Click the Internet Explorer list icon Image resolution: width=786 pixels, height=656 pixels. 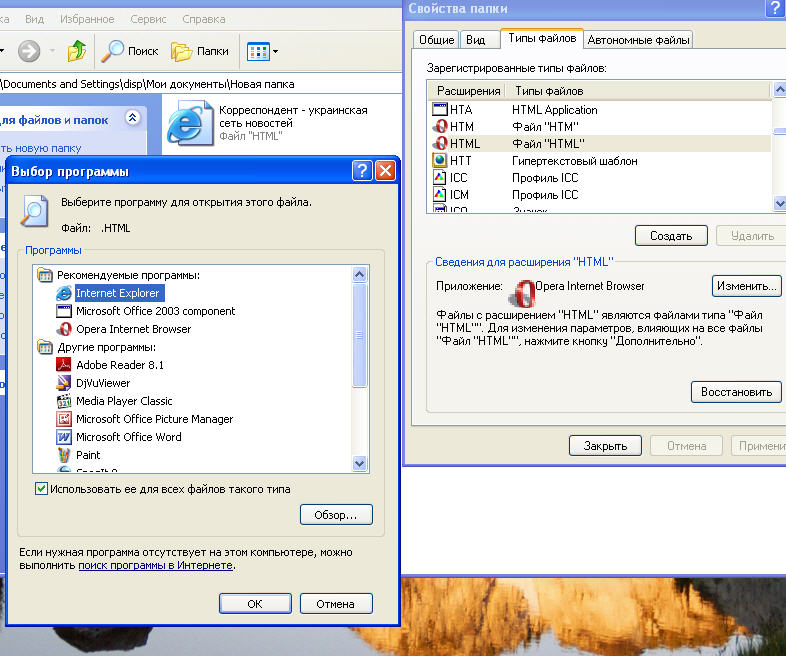[x=64, y=293]
